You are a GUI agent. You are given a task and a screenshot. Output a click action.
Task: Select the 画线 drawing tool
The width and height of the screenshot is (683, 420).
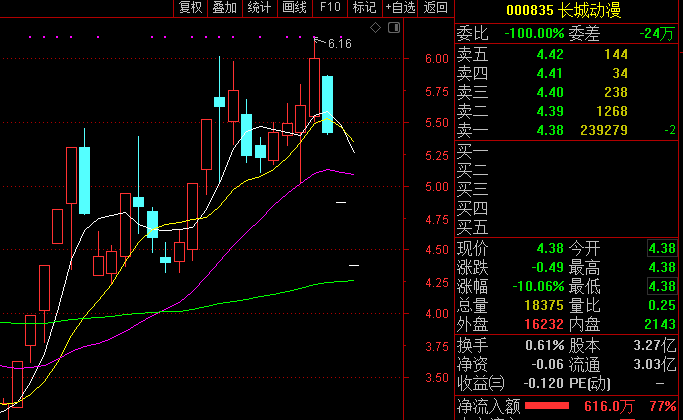coord(295,8)
